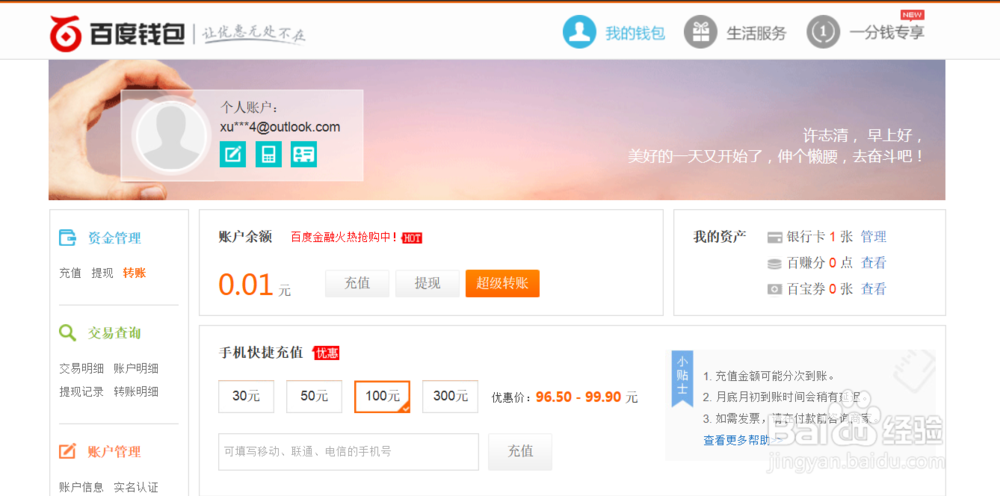Viewport: 1000px width, 496px height.
Task: Click 提现 button beside account balance
Action: coord(427,284)
